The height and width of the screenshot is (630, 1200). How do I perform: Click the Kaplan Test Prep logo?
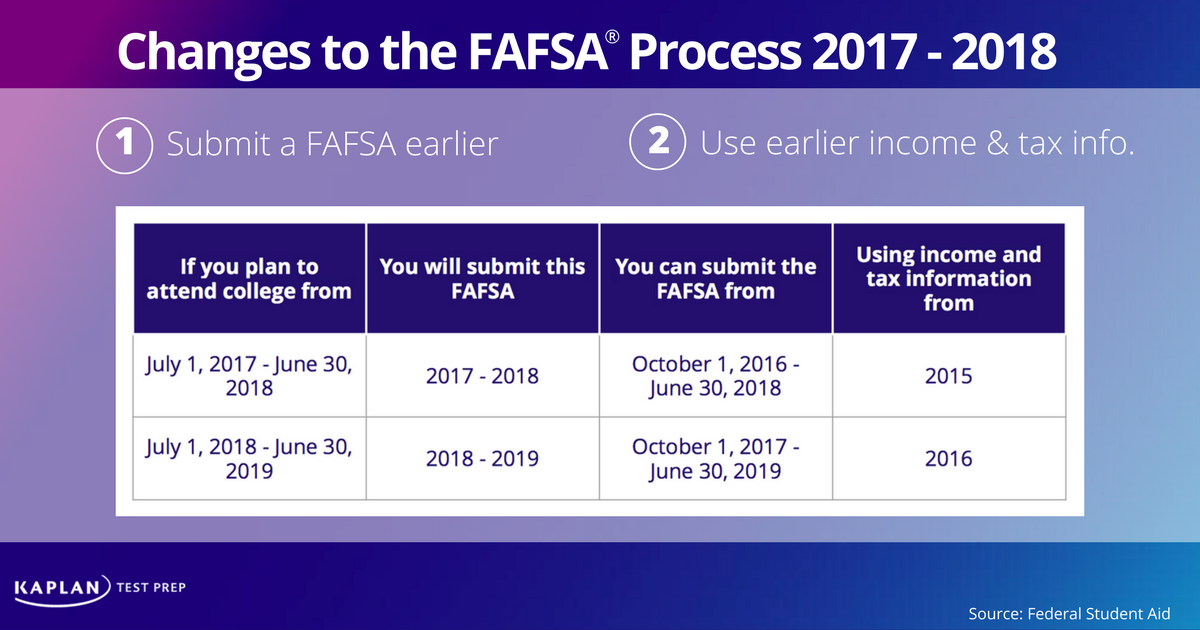click(x=101, y=587)
